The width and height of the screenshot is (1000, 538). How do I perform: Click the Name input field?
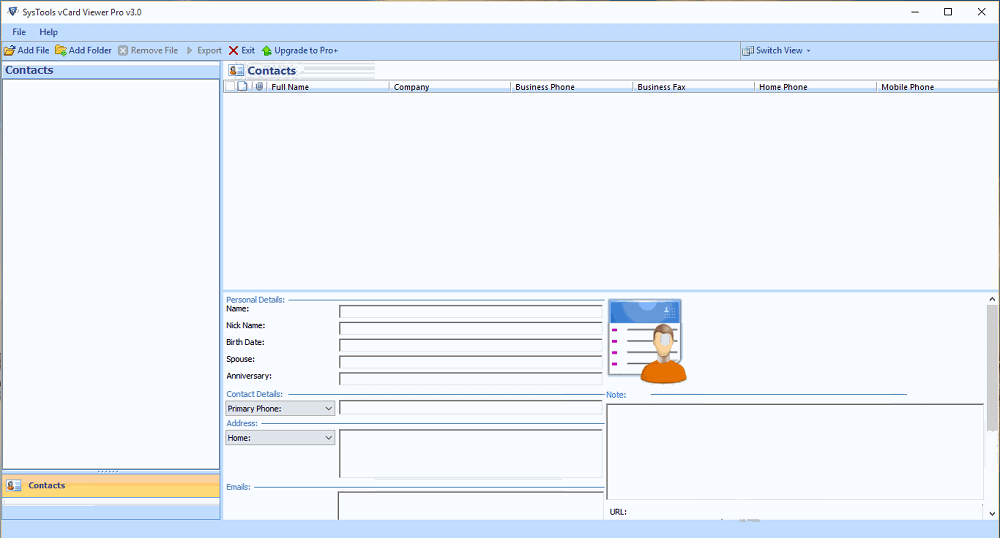pos(471,312)
